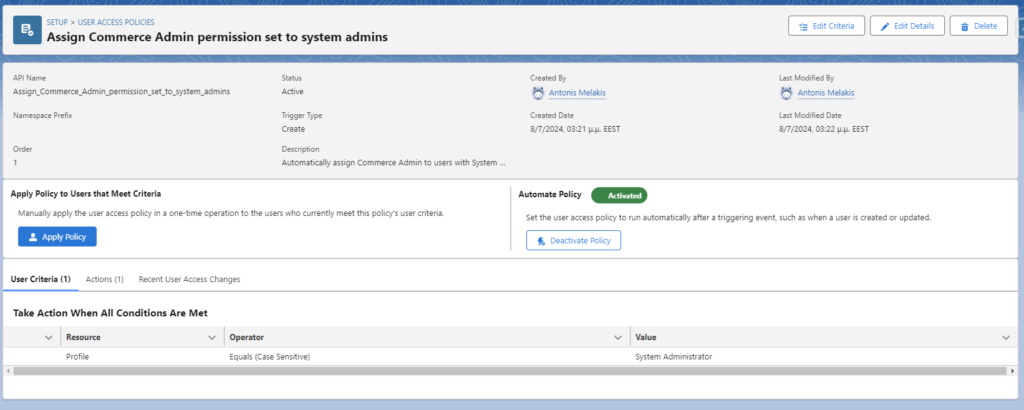Click the scrollbar's left arrow
The width and height of the screenshot is (1024, 410).
point(8,370)
